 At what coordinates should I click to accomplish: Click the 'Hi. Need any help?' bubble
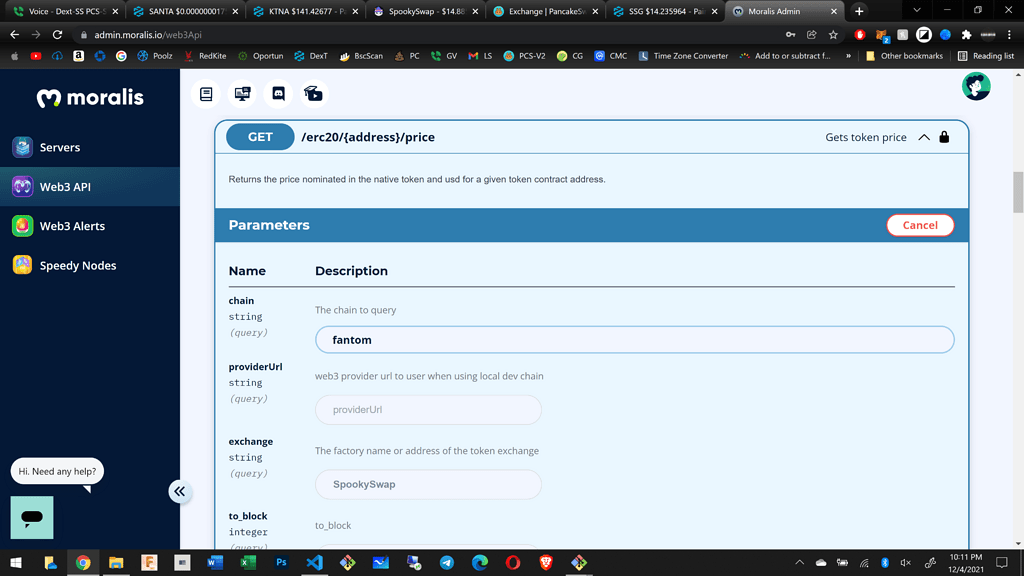(57, 471)
